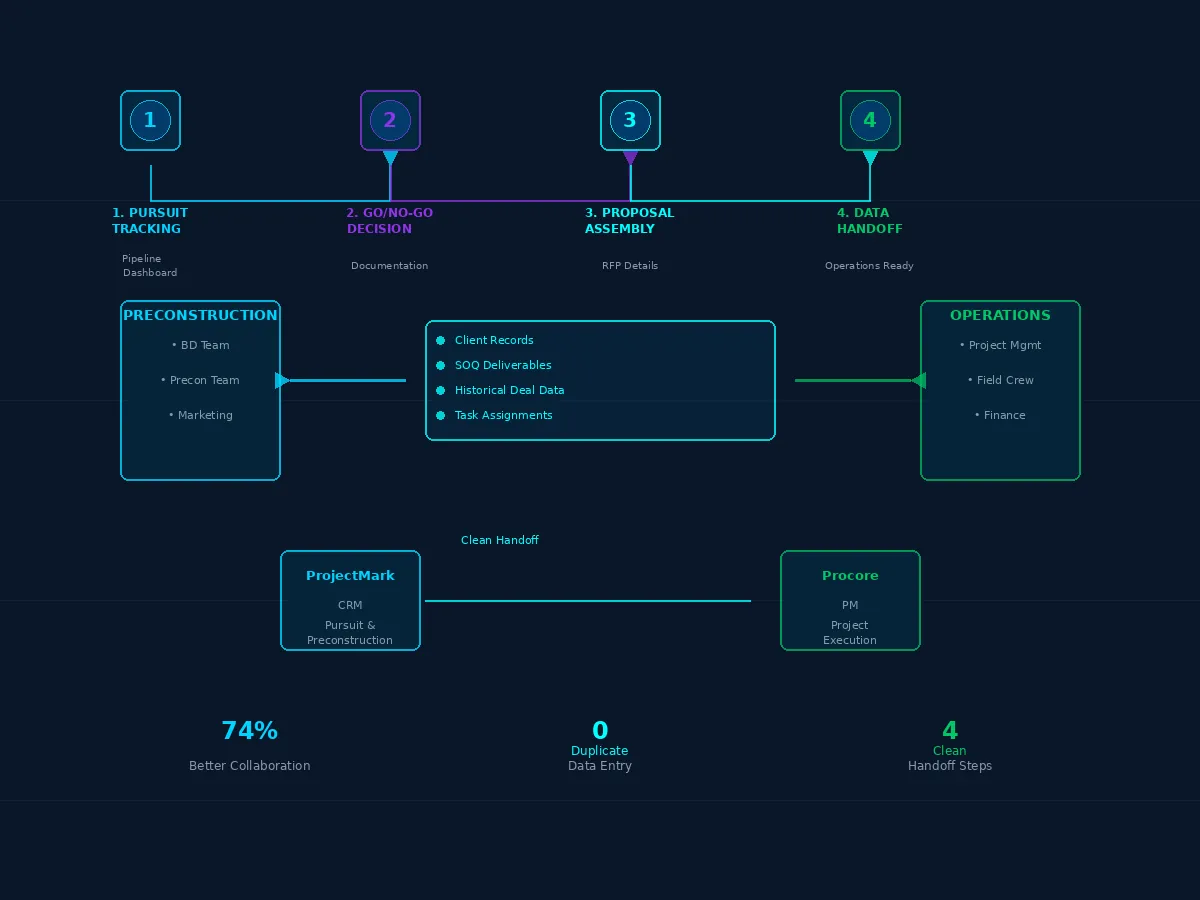Image resolution: width=1200 pixels, height=900 pixels.
Task: Click the step 3 number badge
Action: 630,120
